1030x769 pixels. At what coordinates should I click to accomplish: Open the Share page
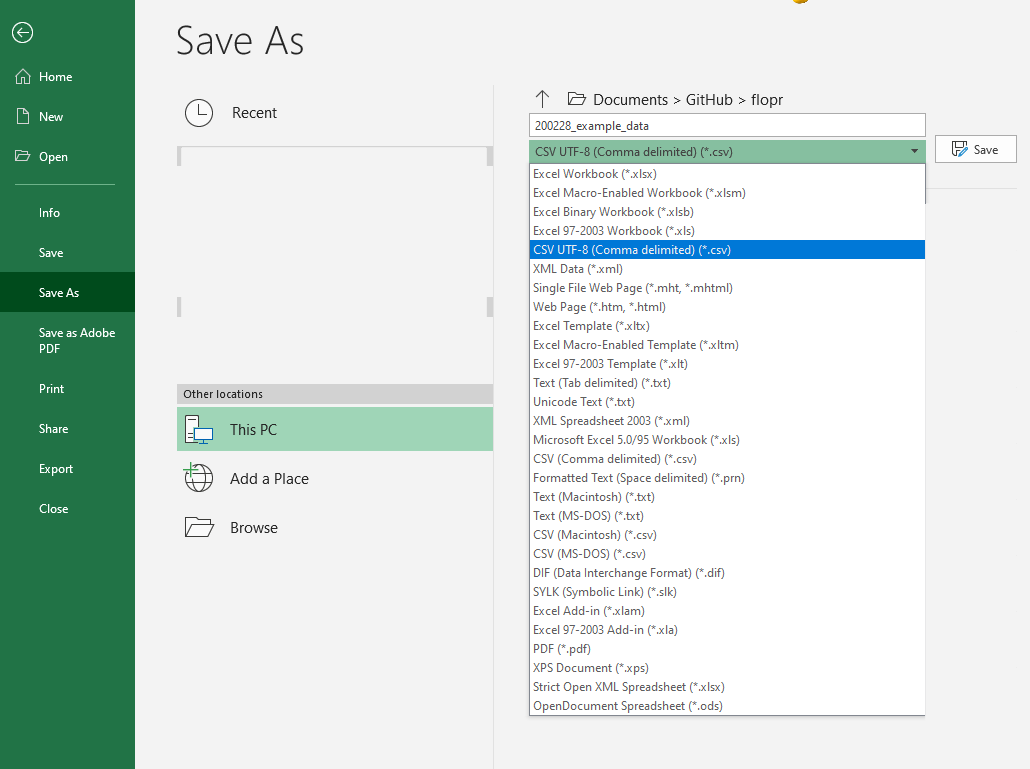click(53, 429)
